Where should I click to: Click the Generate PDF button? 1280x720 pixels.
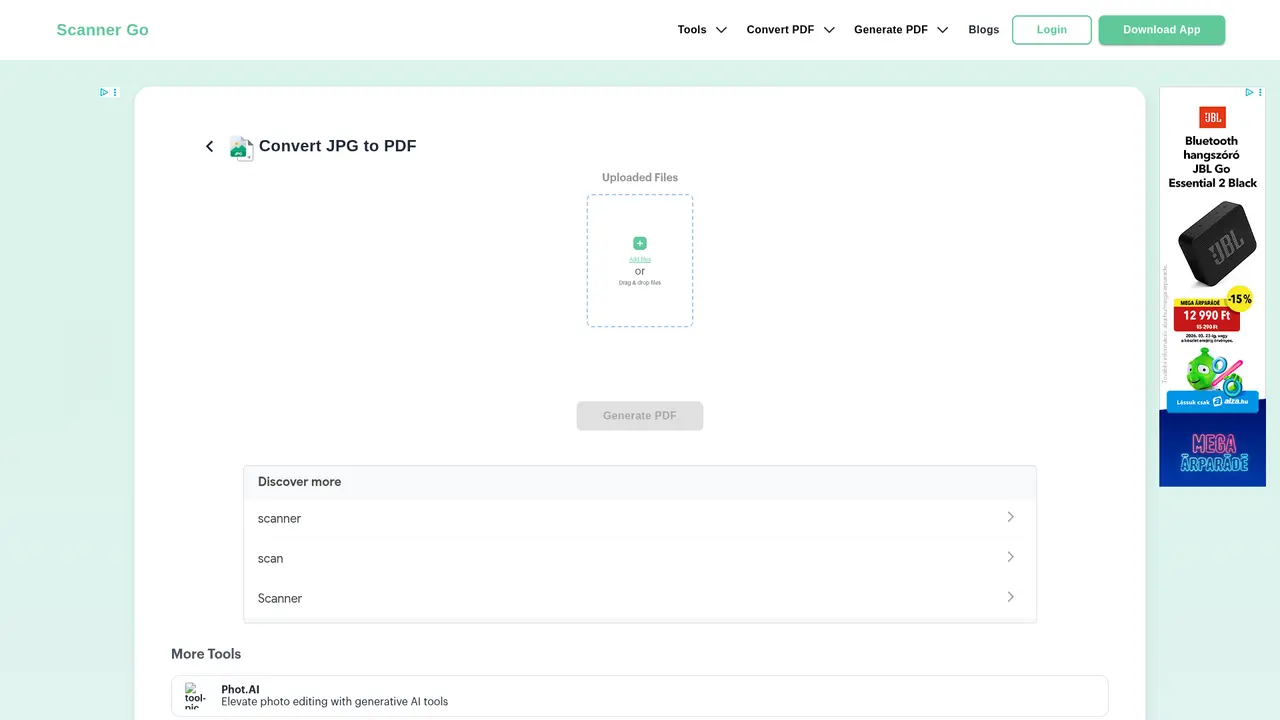pos(640,416)
